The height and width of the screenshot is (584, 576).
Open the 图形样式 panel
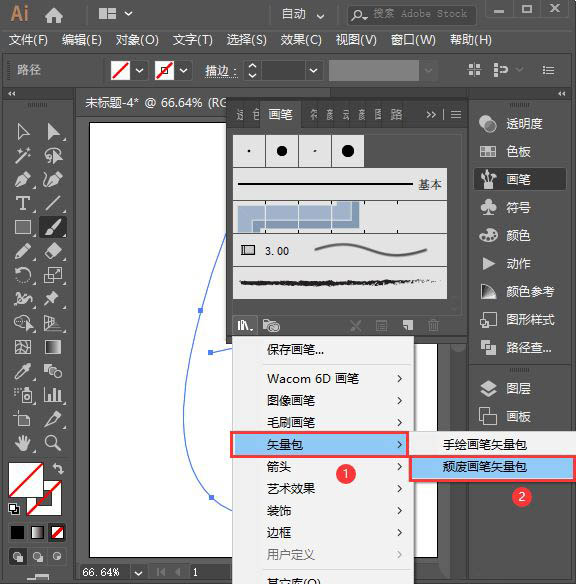pos(519,320)
